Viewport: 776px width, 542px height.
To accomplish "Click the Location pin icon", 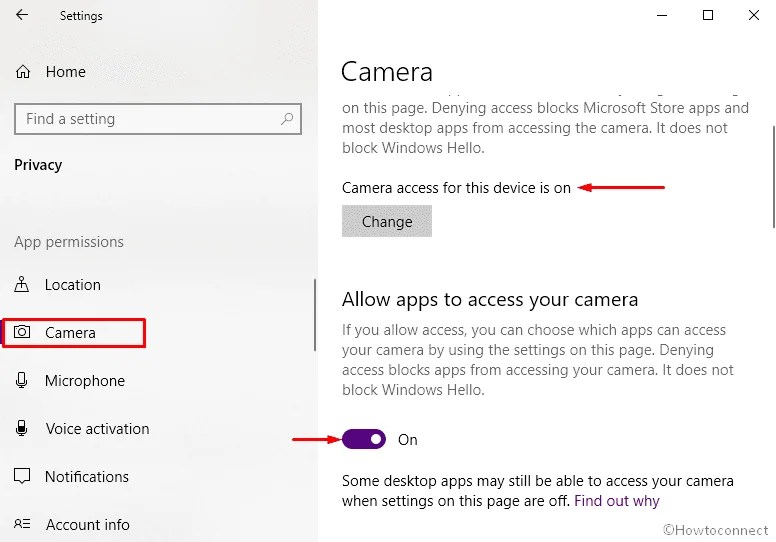I will [21, 285].
